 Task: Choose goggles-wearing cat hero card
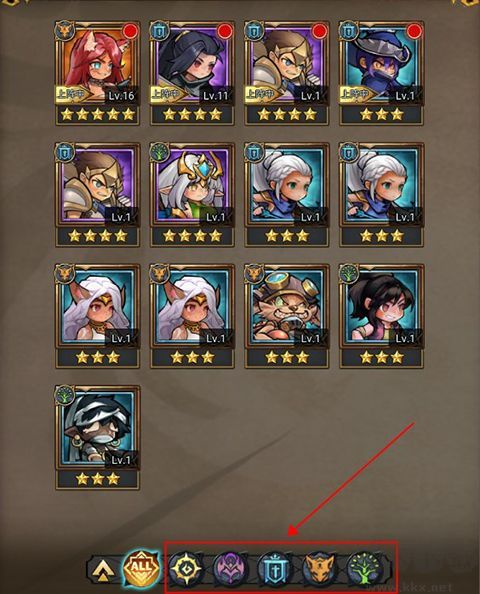pos(287,316)
